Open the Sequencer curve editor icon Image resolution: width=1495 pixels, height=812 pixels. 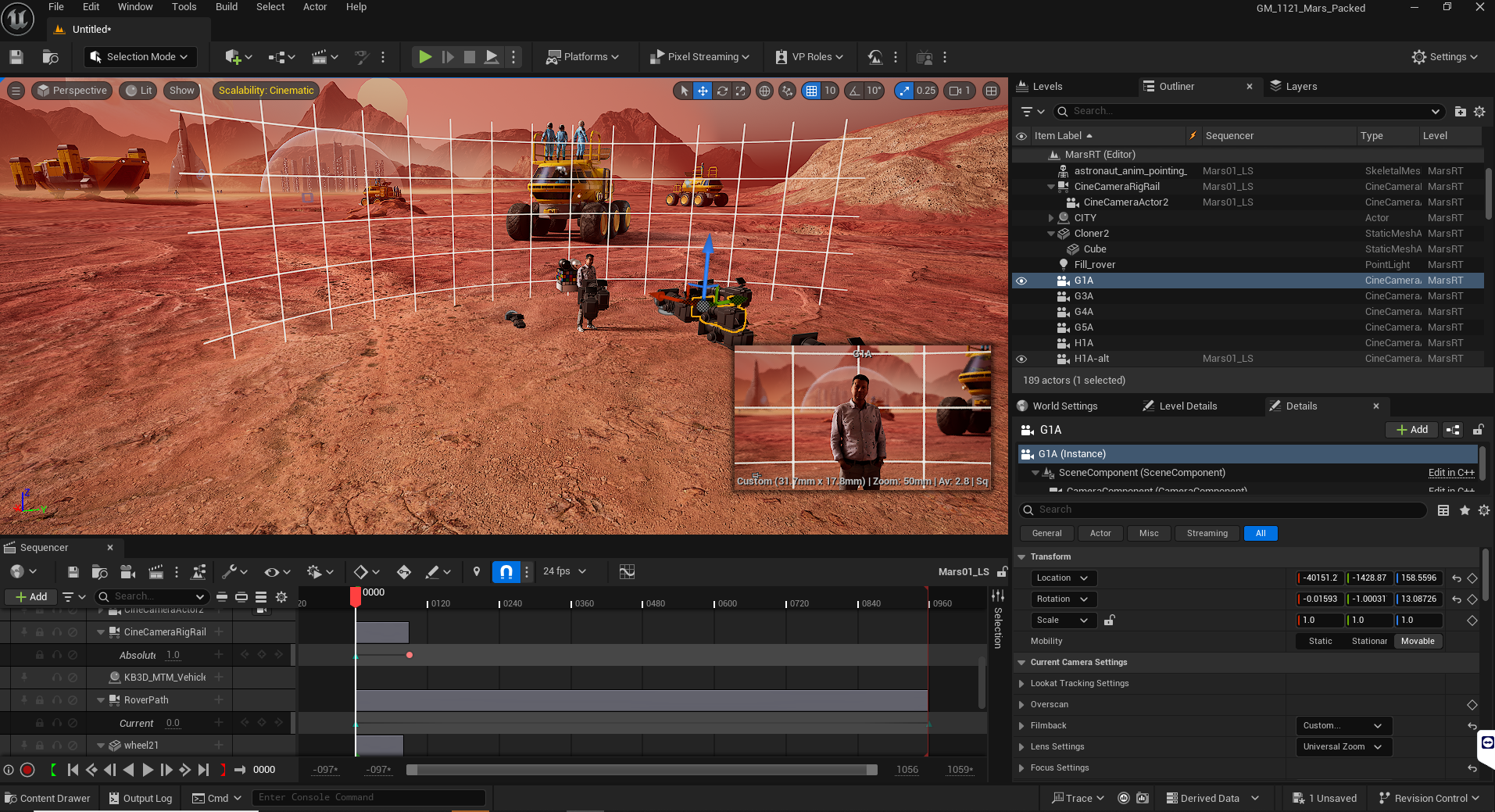(x=627, y=572)
